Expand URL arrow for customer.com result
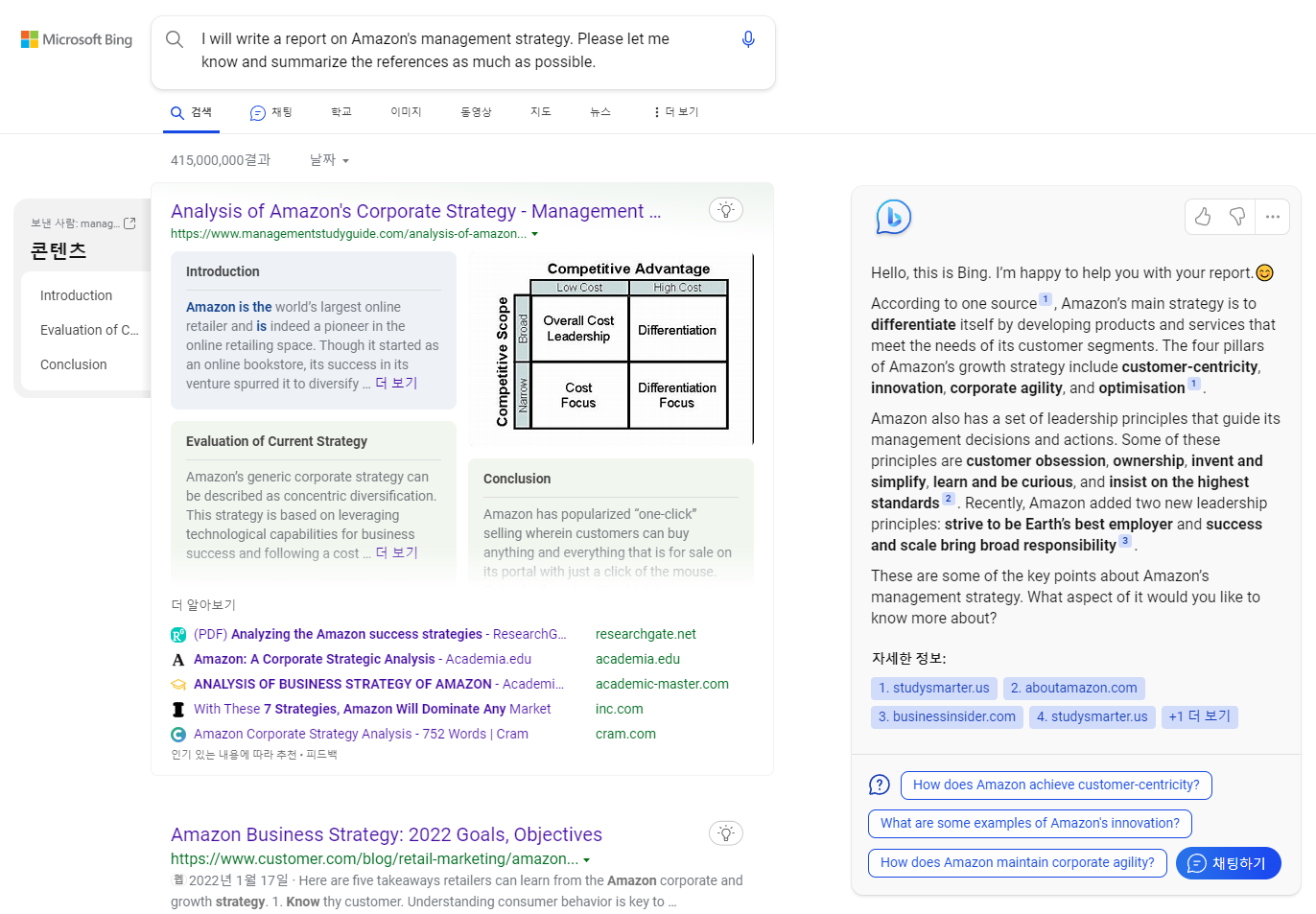1316x914 pixels. 587,860
